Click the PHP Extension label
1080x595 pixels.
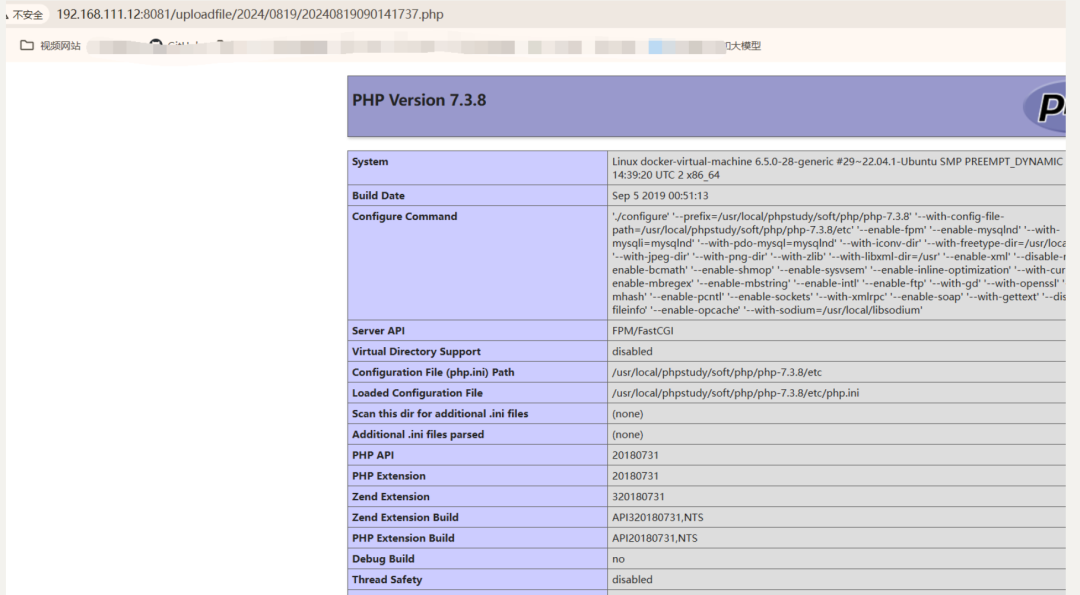388,476
